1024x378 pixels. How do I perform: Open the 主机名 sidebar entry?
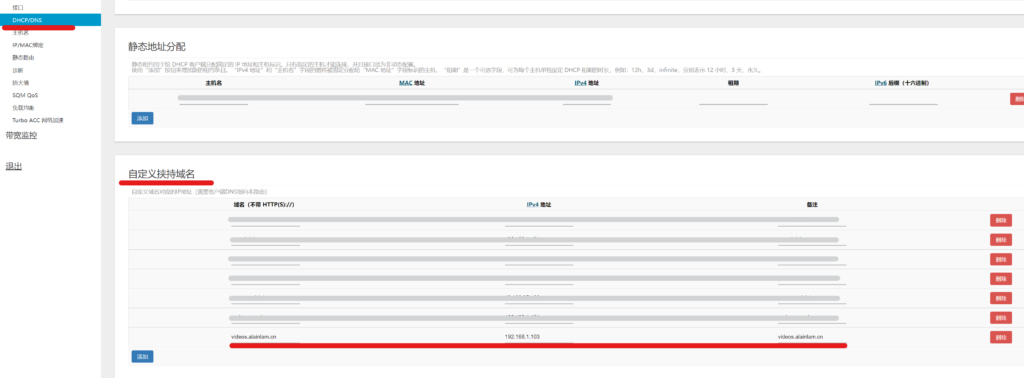coord(21,33)
